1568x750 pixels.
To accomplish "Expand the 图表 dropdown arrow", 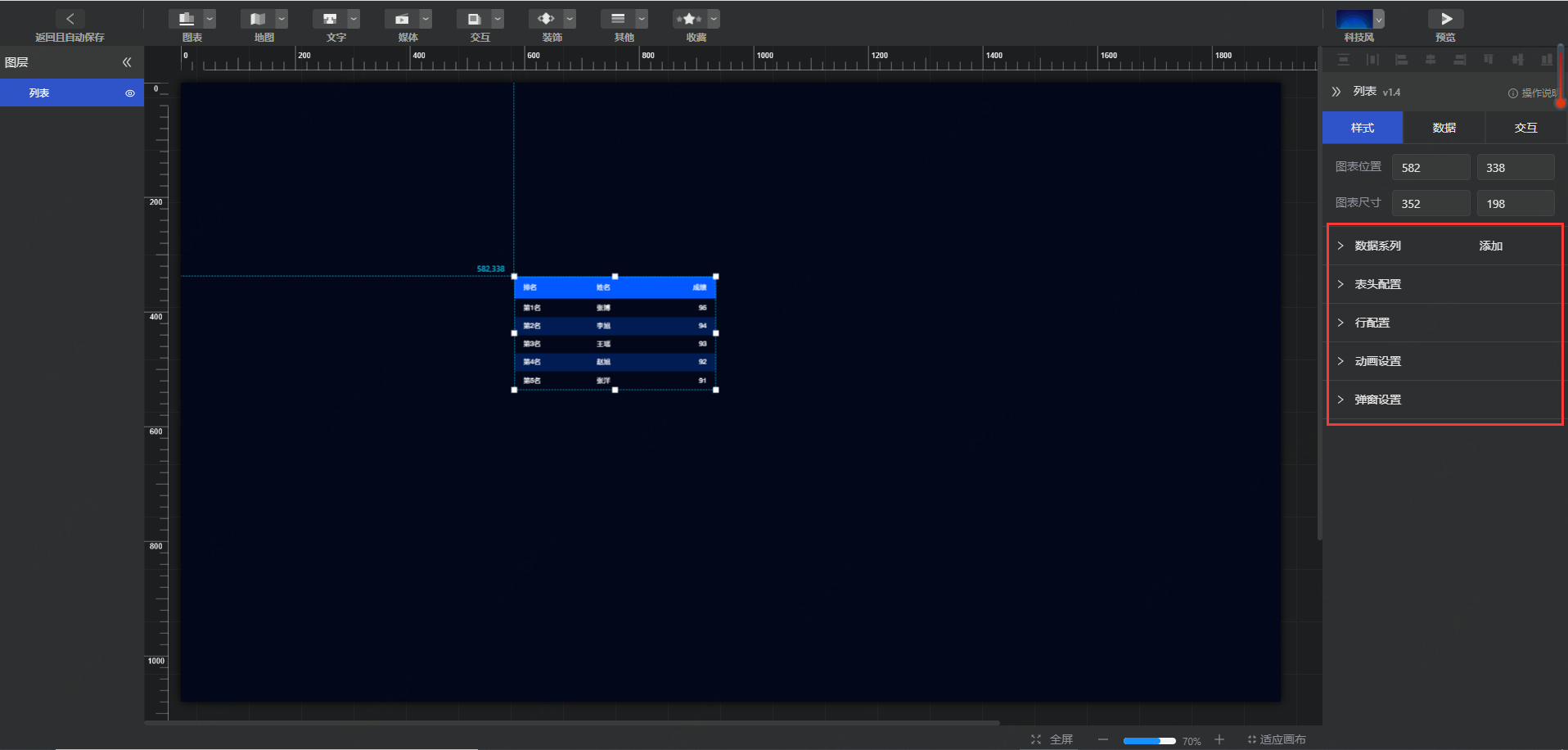I will (210, 18).
